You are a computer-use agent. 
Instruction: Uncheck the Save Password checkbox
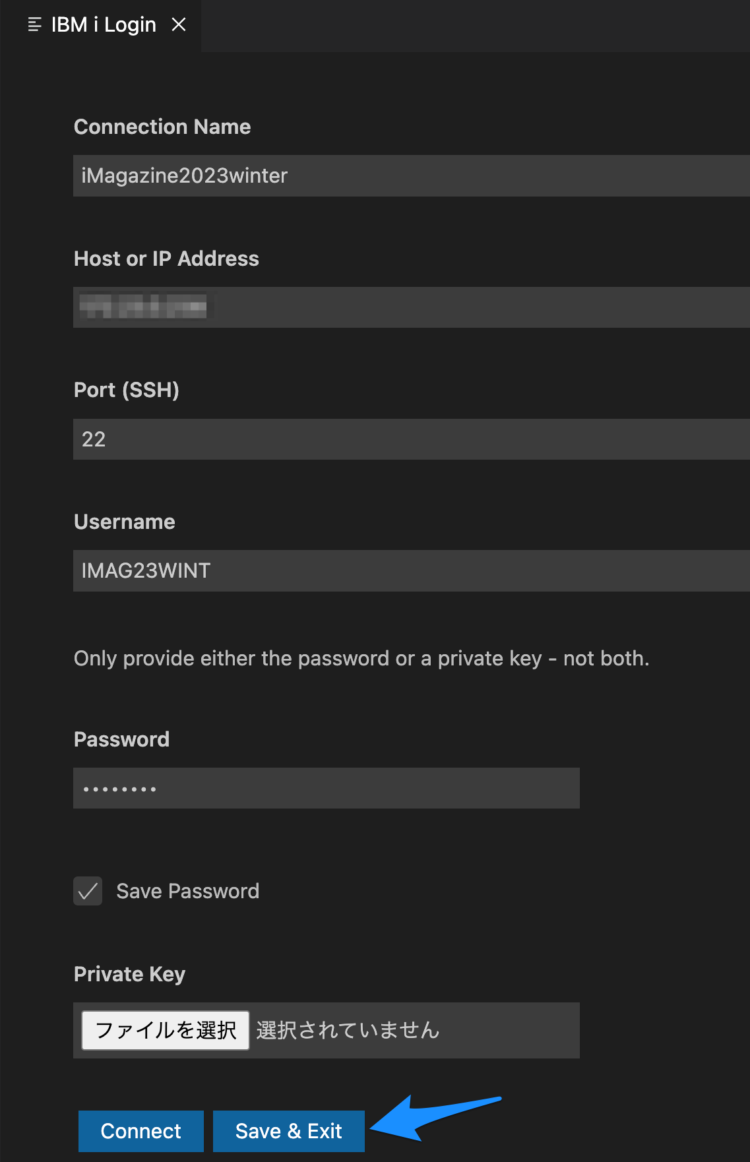[87, 891]
